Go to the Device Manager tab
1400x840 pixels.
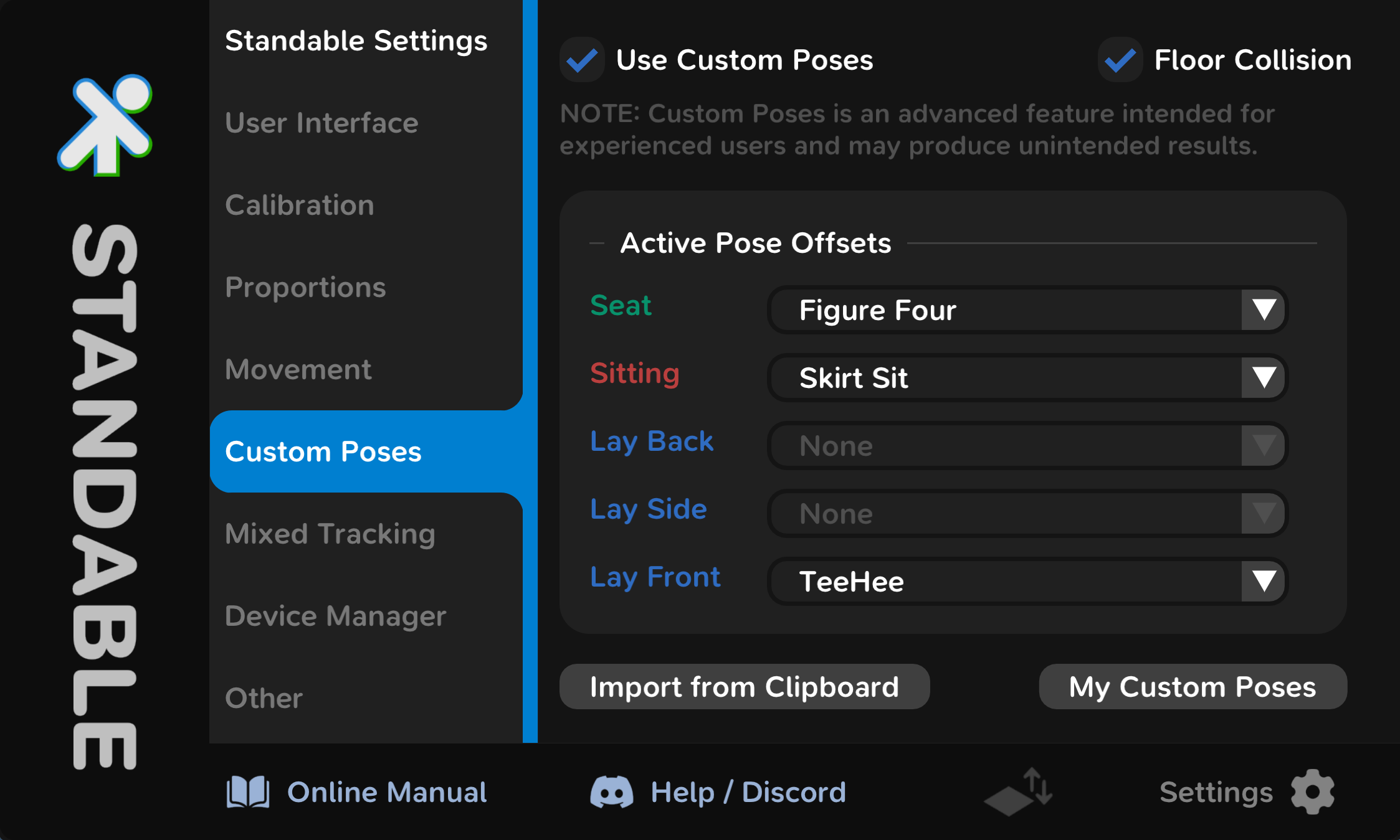tap(335, 616)
